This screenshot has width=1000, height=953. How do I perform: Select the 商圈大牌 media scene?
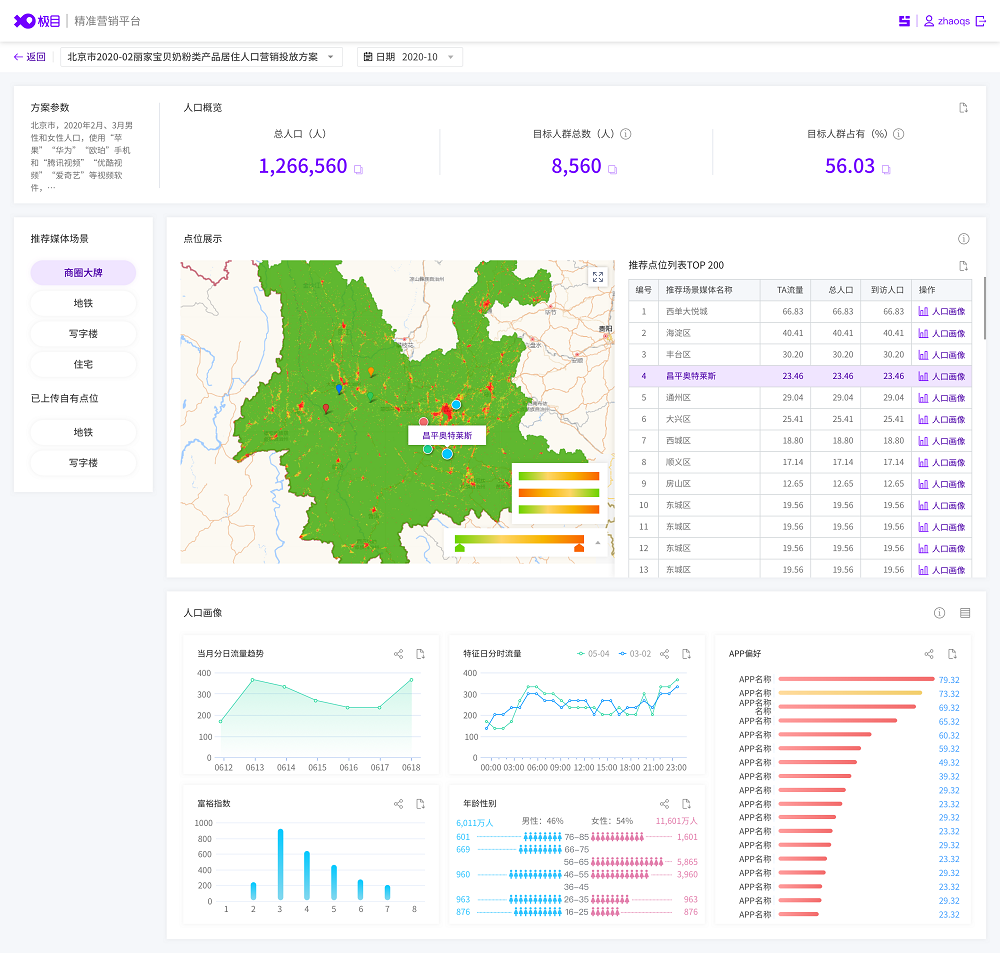point(83,272)
